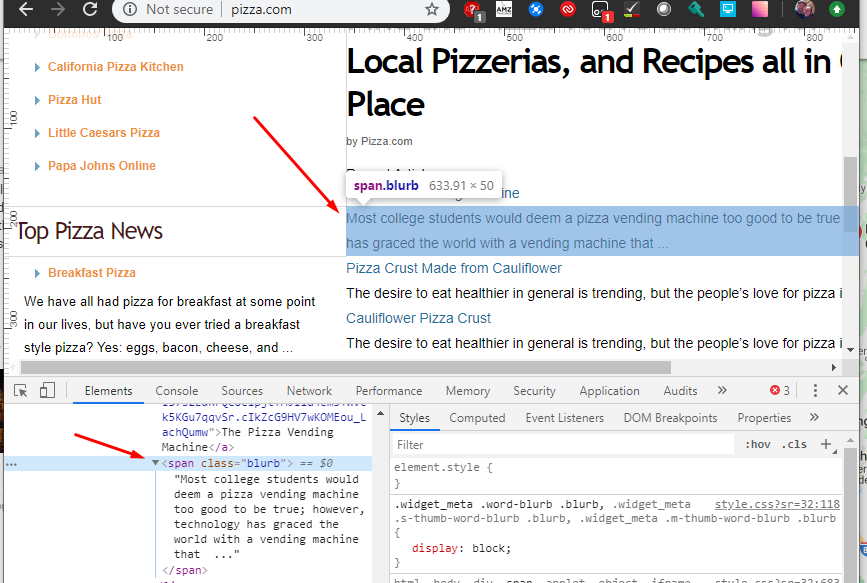Click the display: block property value
This screenshot has height=583, width=867.
[492, 548]
